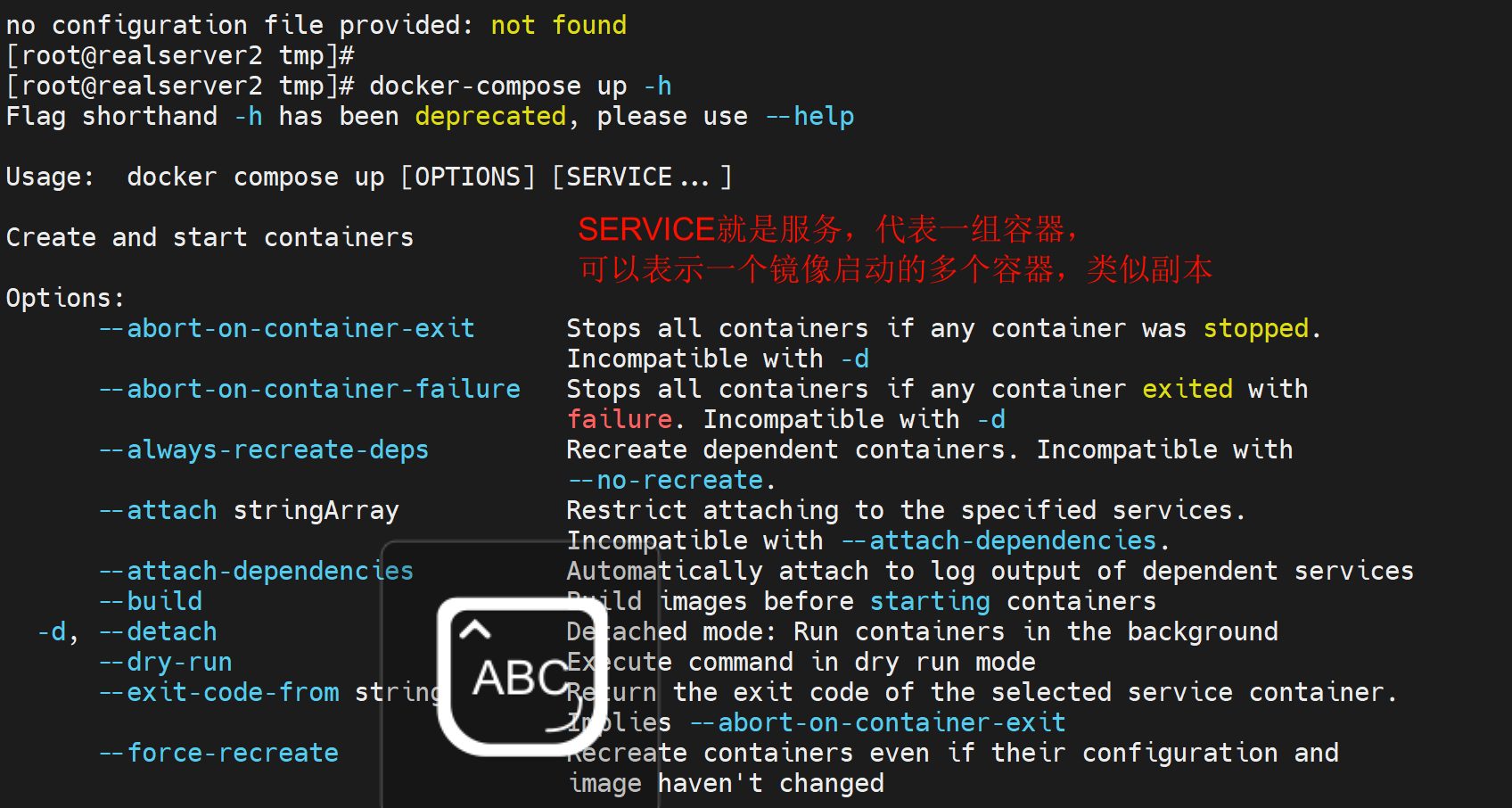The image size is (1512, 808).
Task: Click the [OPTIONS] placeholder in usage line
Action: tap(467, 177)
